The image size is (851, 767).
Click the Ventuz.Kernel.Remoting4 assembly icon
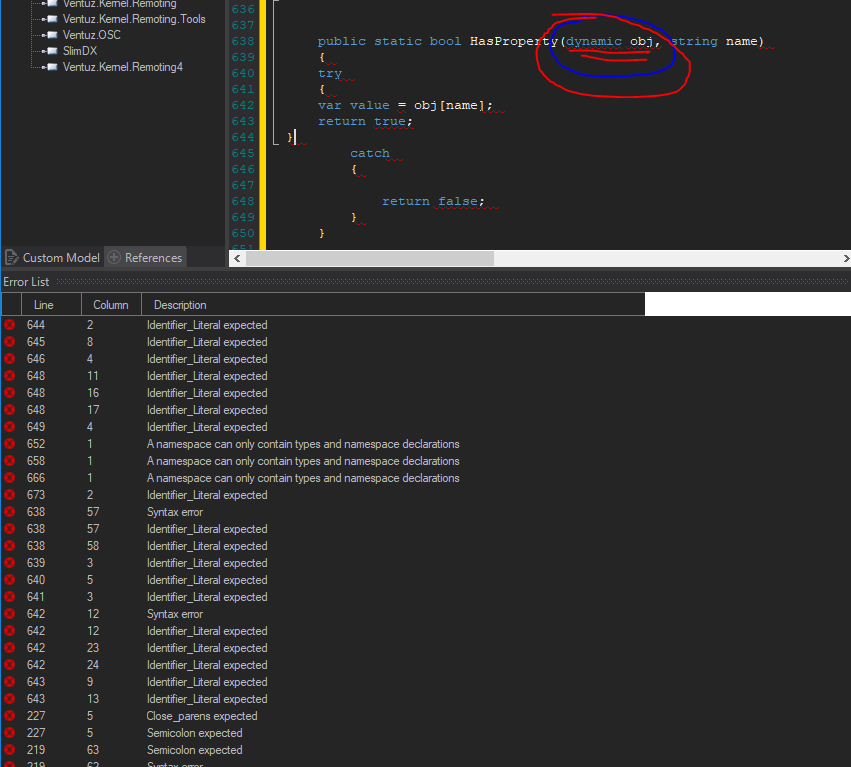(50, 67)
